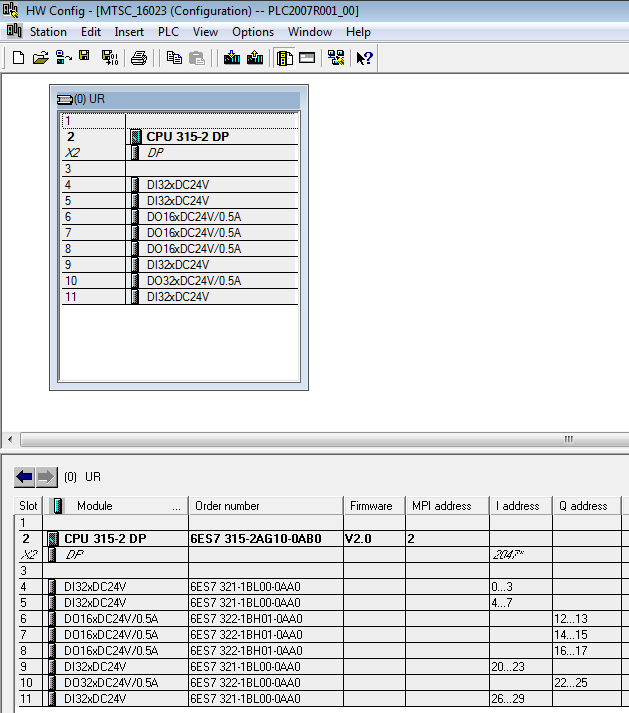Viewport: 629px width, 713px height.
Task: Click the forward navigation arrow button
Action: 46,477
